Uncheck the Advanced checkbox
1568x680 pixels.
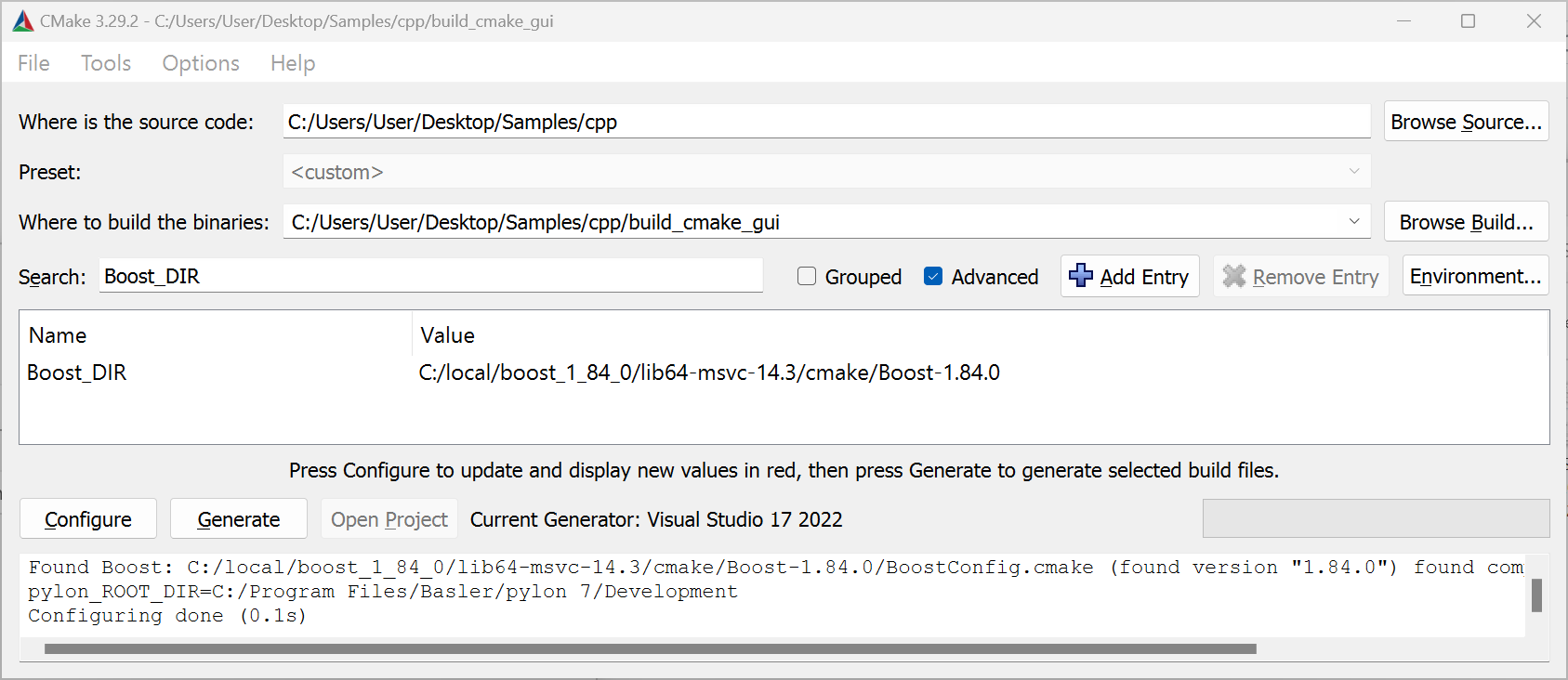[933, 277]
